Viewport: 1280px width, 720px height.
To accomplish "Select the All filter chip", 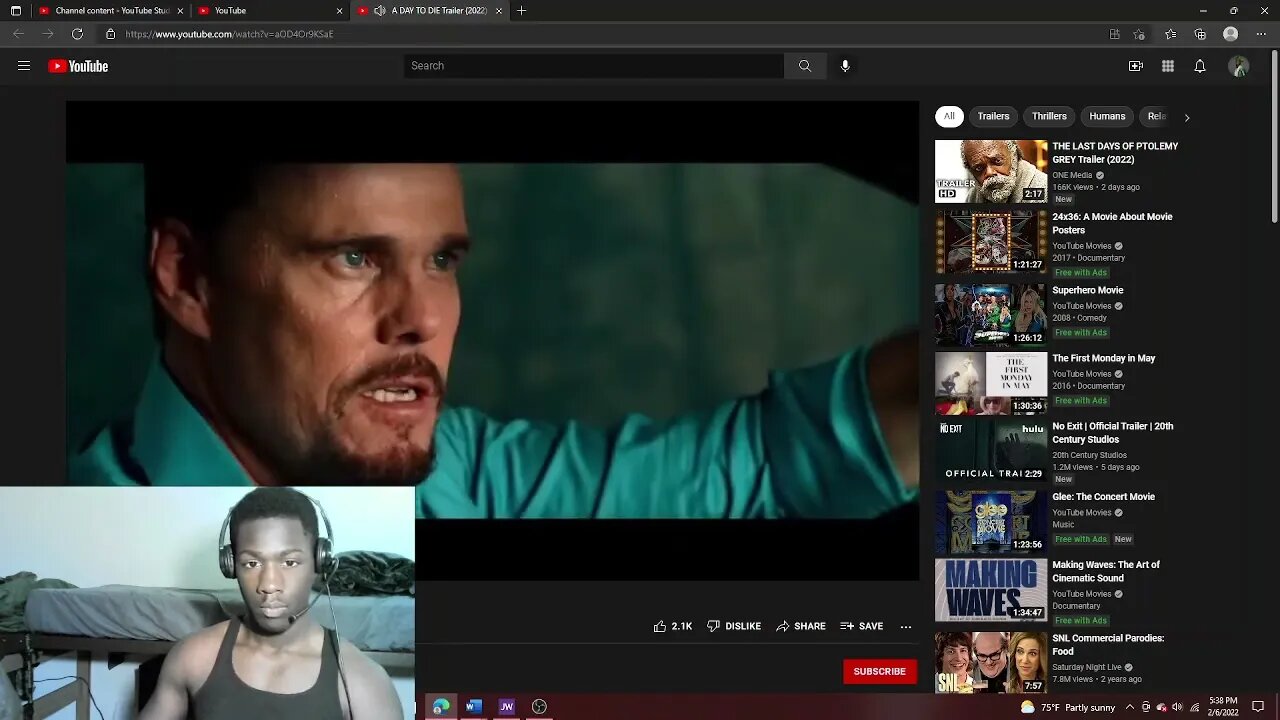I will click(949, 116).
